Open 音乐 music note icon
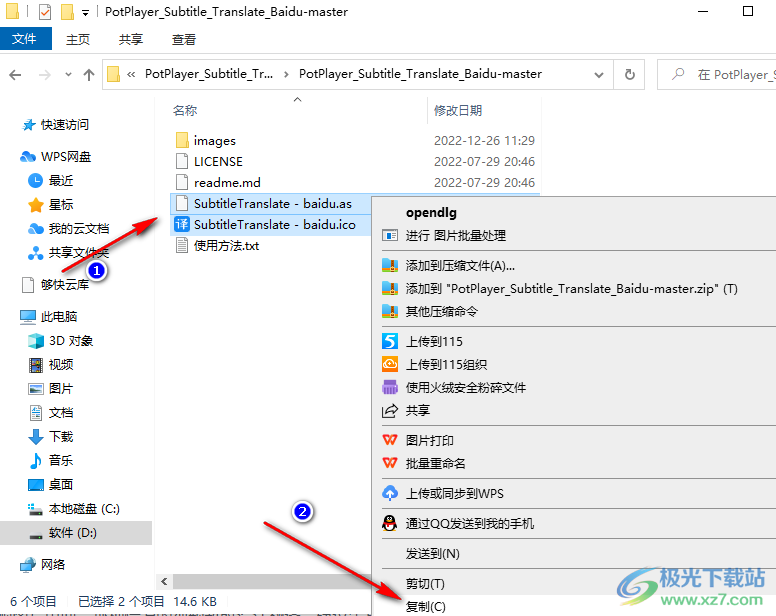This screenshot has width=776, height=616. (36, 460)
